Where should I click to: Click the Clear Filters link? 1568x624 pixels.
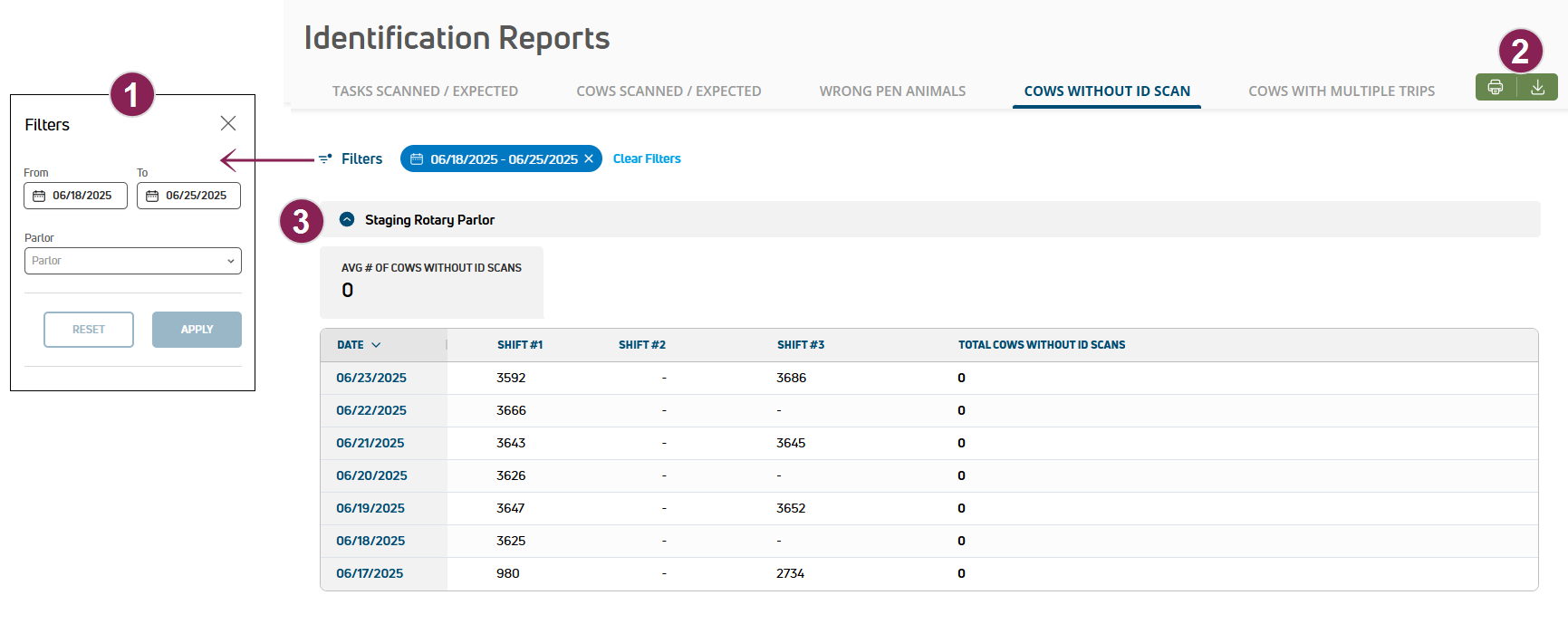pos(647,158)
